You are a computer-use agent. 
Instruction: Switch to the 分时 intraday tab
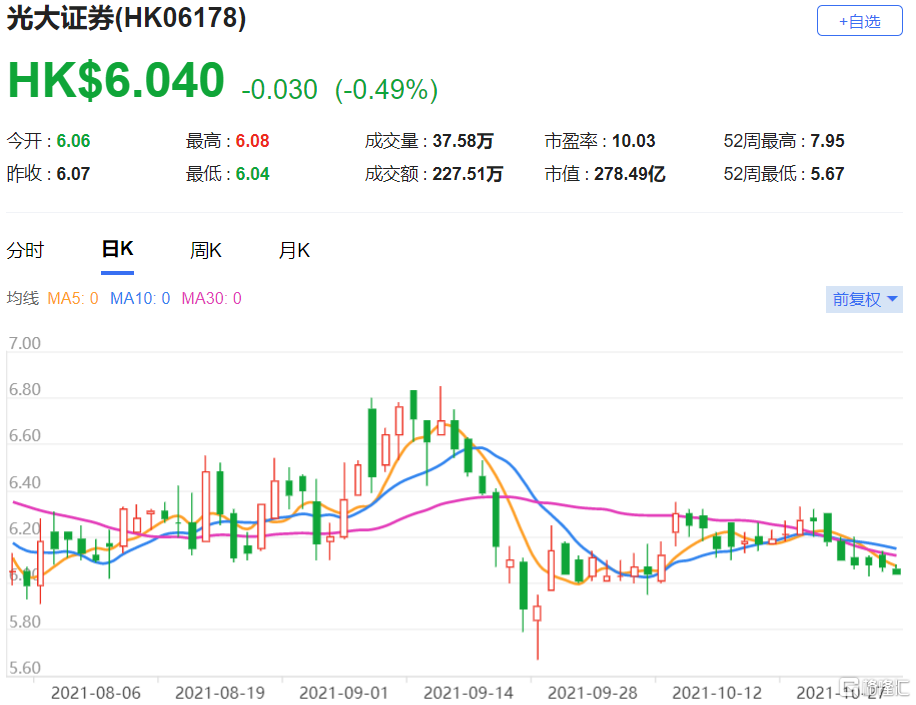(x=25, y=251)
